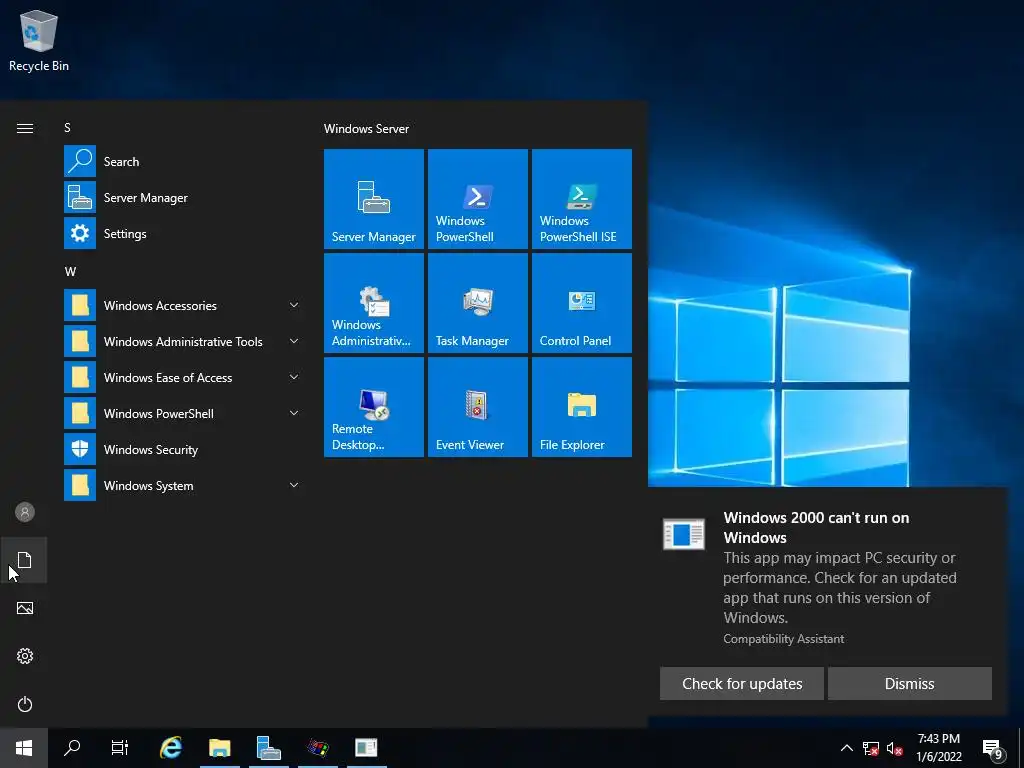Click Check for updates in the notification
Screen dimensions: 1024x768
(x=742, y=683)
